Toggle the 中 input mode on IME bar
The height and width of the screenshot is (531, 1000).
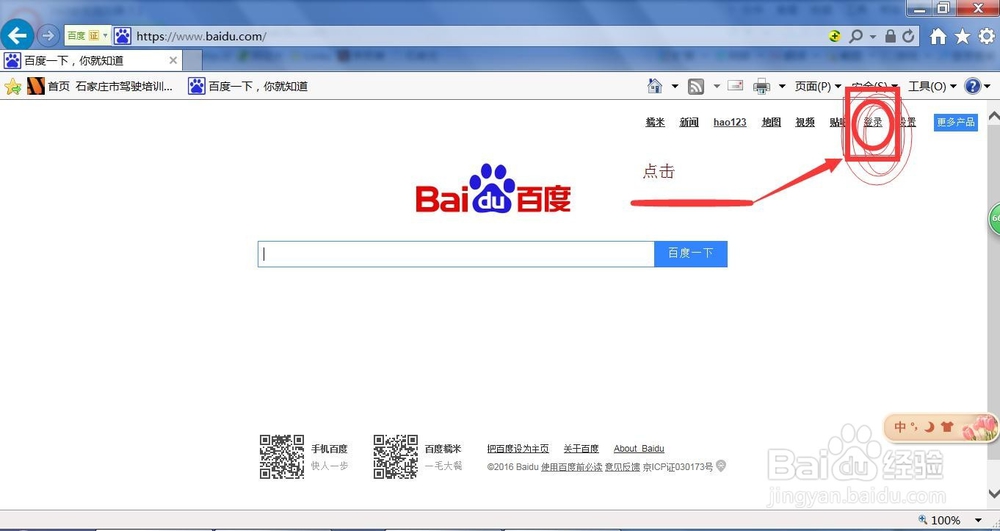coord(901,426)
